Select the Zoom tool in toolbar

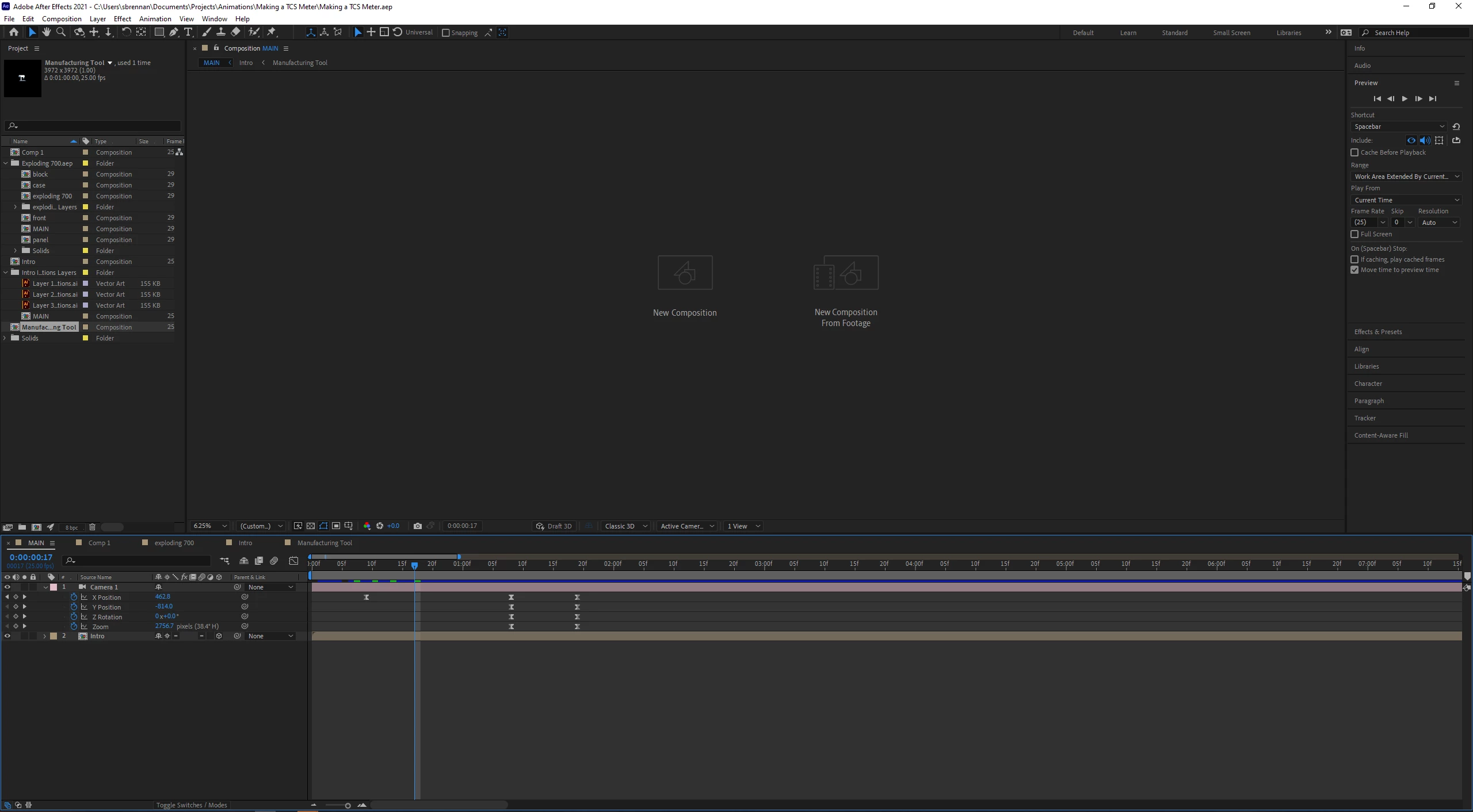click(x=61, y=32)
